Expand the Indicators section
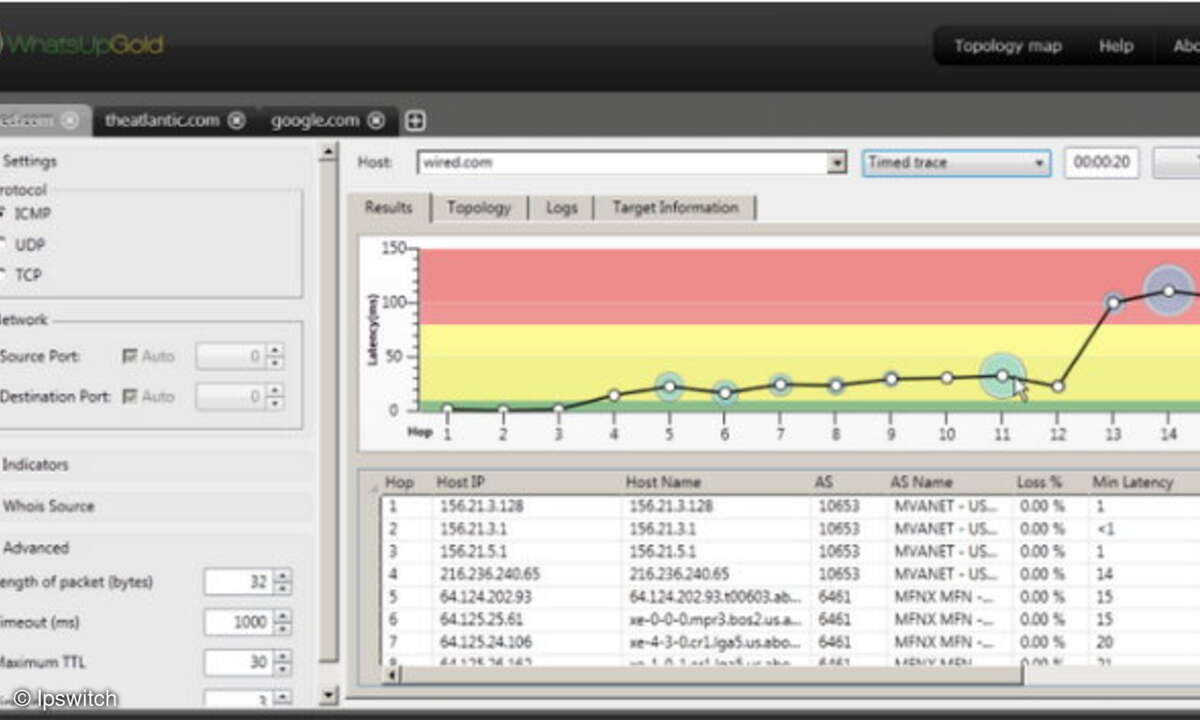Image resolution: width=1200 pixels, height=720 pixels. (x=35, y=465)
